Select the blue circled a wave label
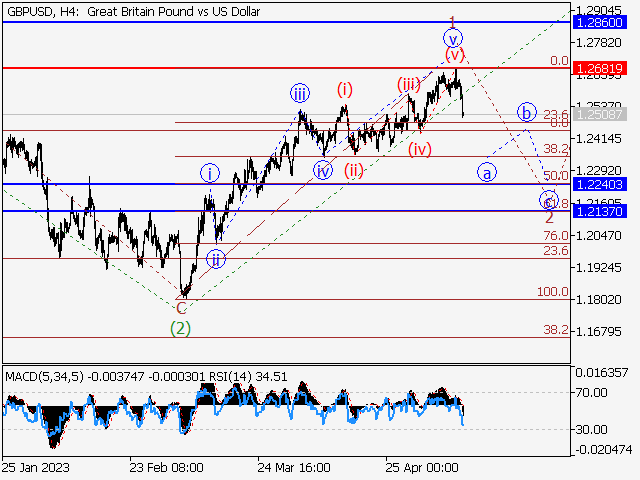This screenshot has width=640, height=480. click(487, 173)
